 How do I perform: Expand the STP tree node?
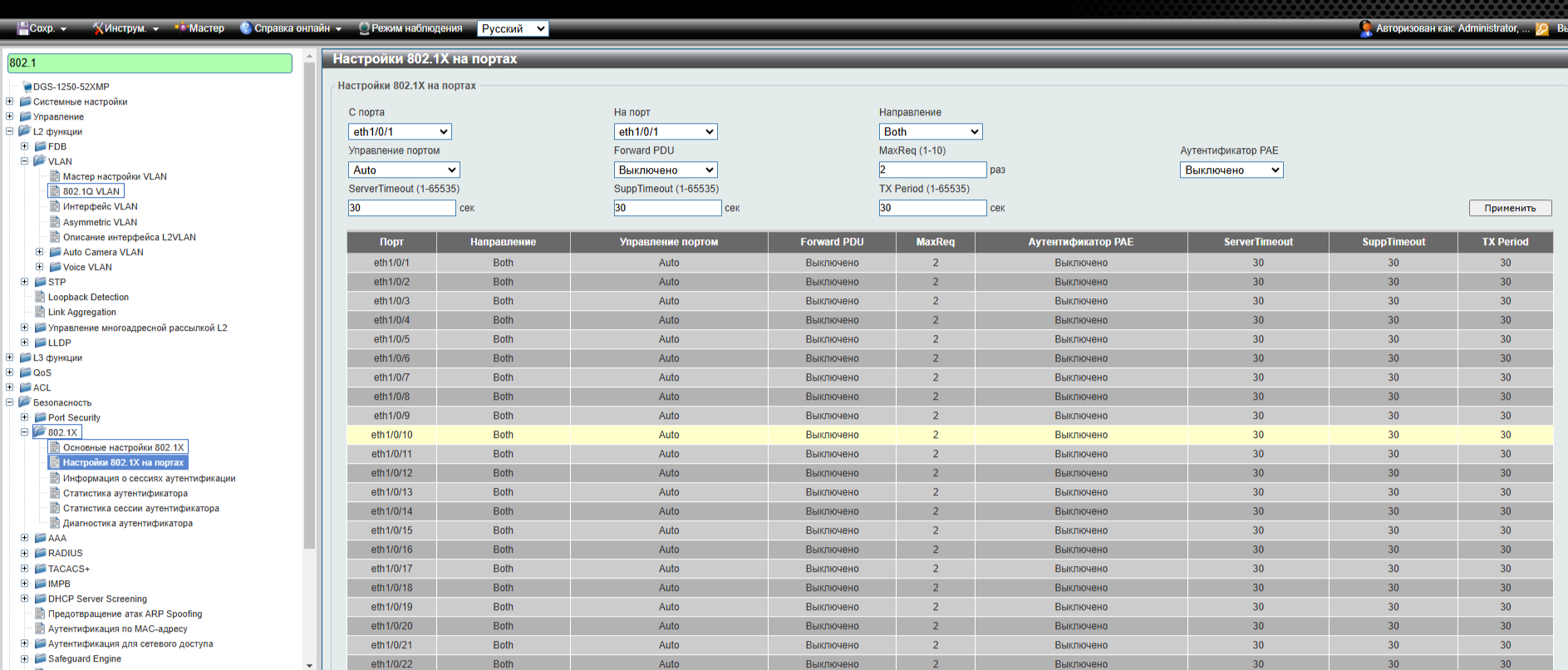point(24,282)
